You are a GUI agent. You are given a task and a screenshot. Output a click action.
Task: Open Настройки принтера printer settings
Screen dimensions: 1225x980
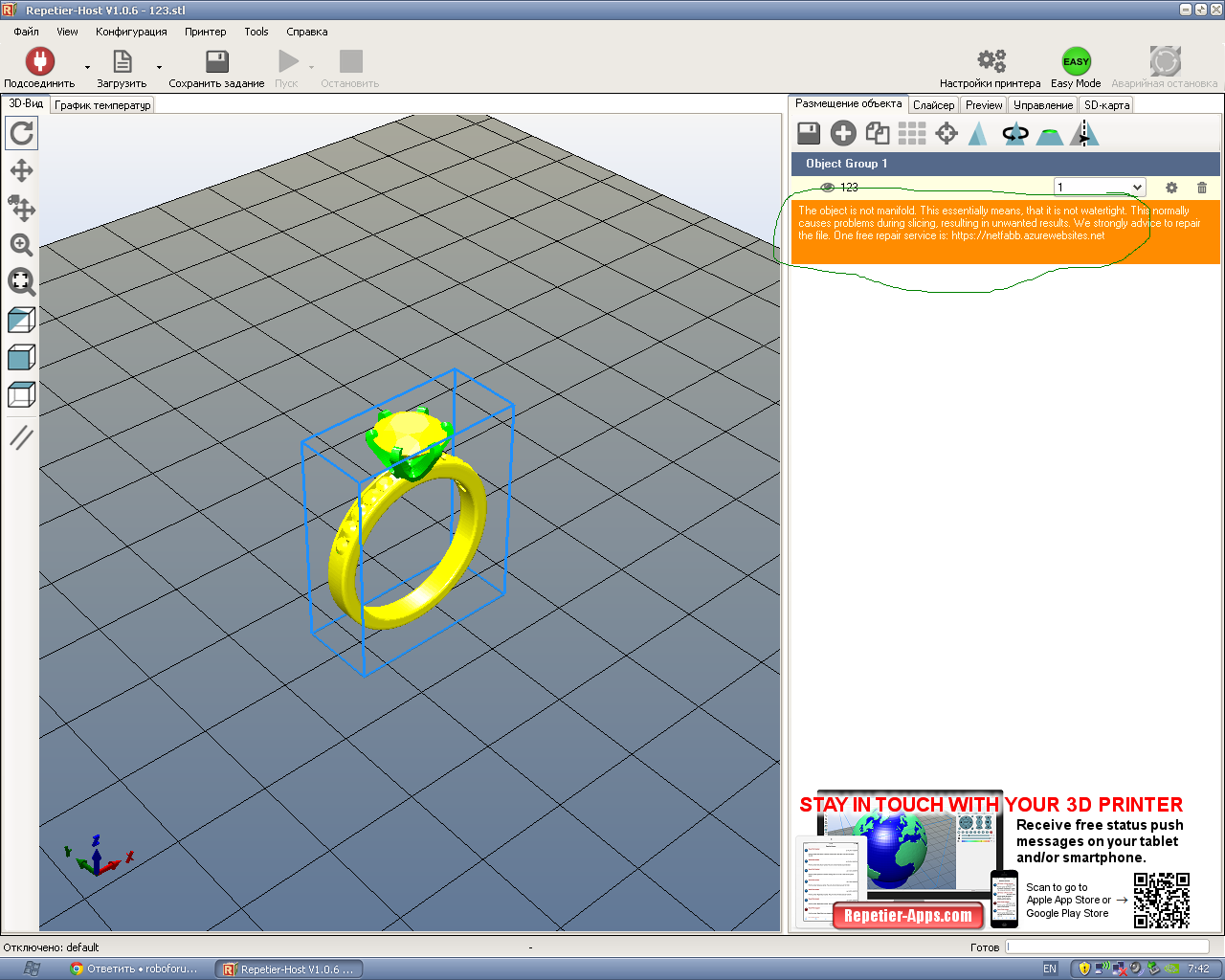coord(991,62)
